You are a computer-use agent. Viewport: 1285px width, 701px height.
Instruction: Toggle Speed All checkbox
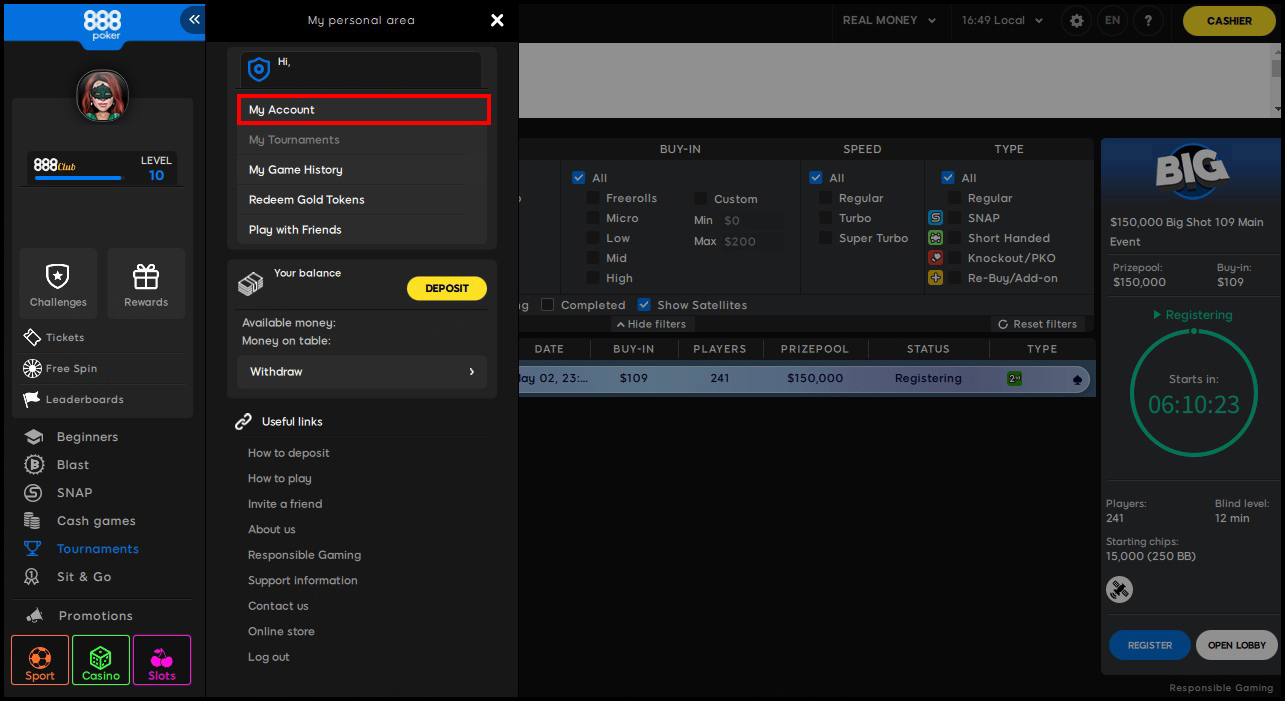pos(816,178)
